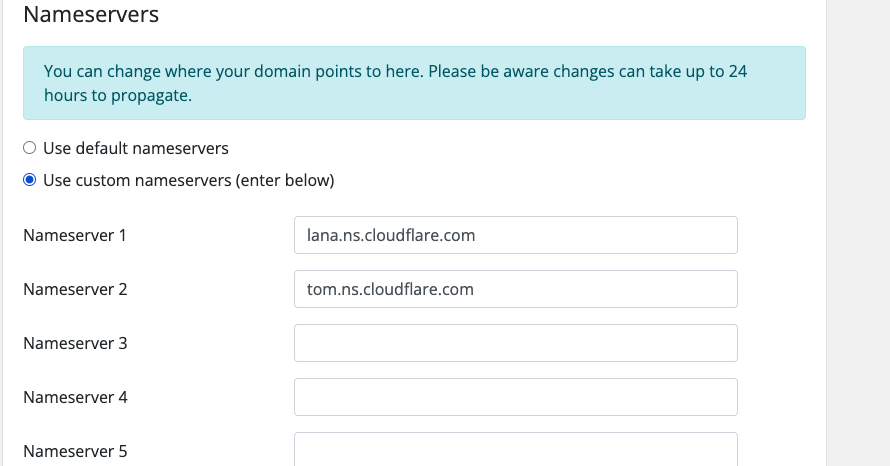Focus the Nameserver 2 input field
Viewport: 890px width, 466px height.
point(515,289)
